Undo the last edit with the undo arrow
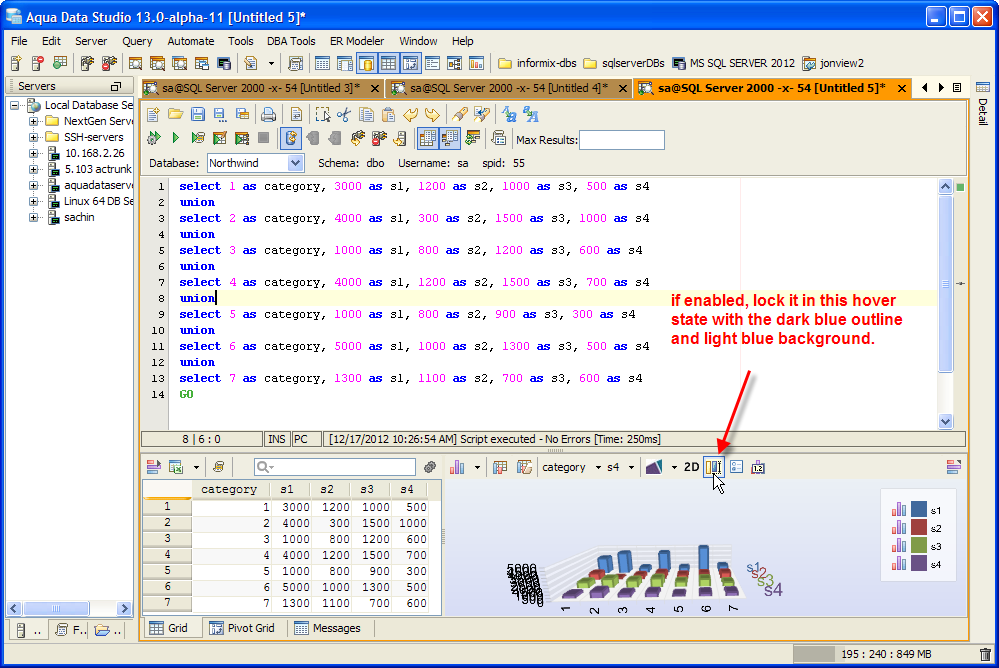The image size is (999, 668). (410, 115)
